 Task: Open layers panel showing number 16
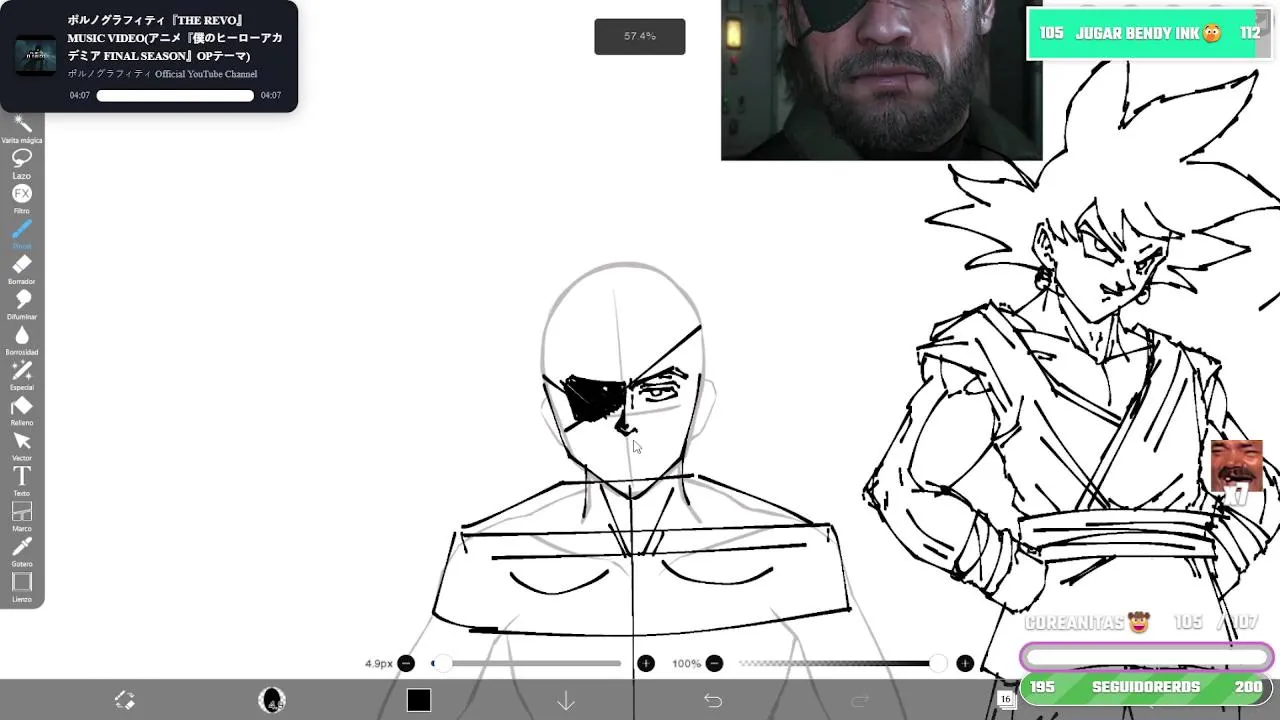(x=1006, y=699)
